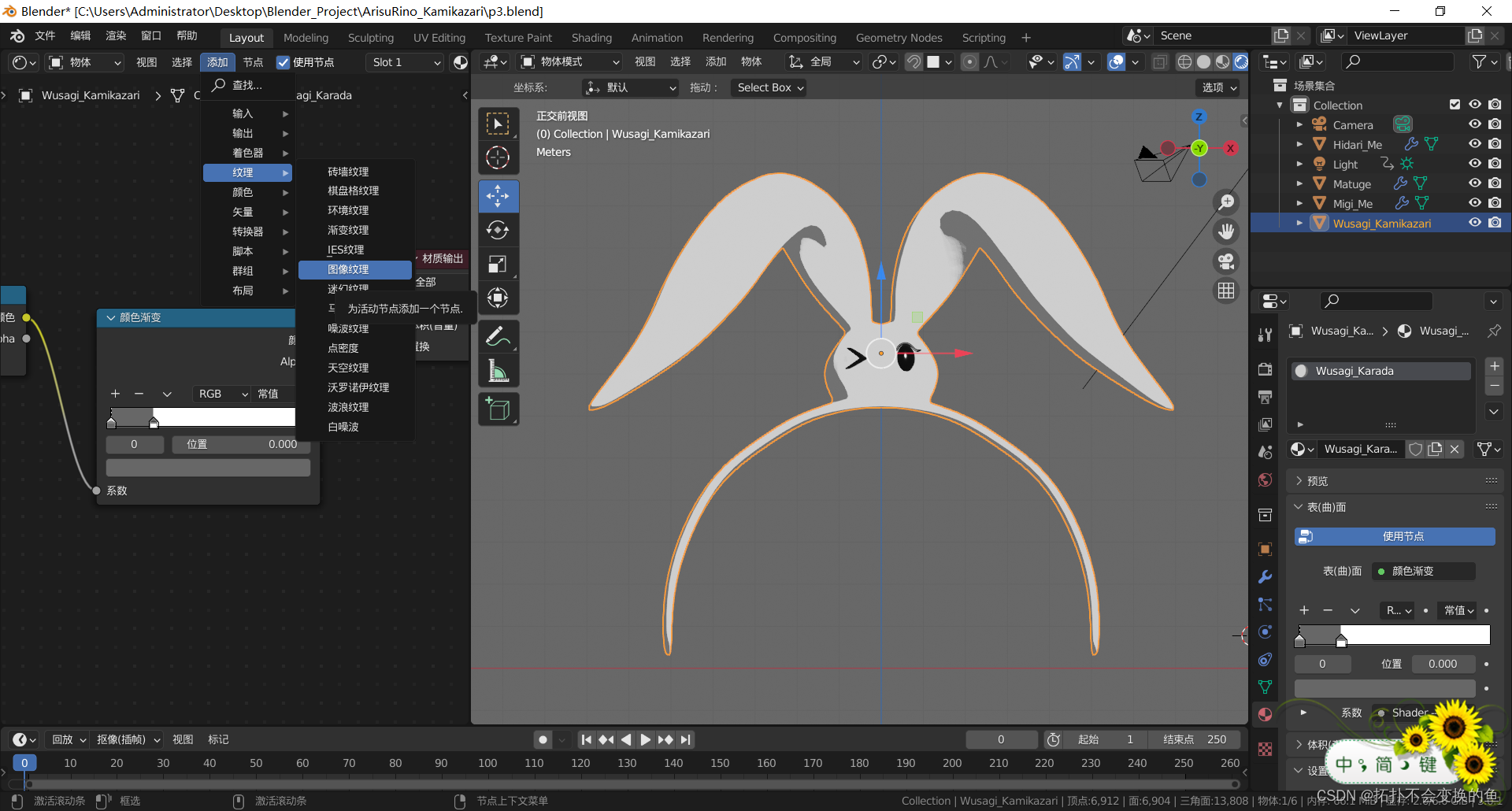Select the 3D Cursor tool
The height and width of the screenshot is (811, 1512).
498,158
